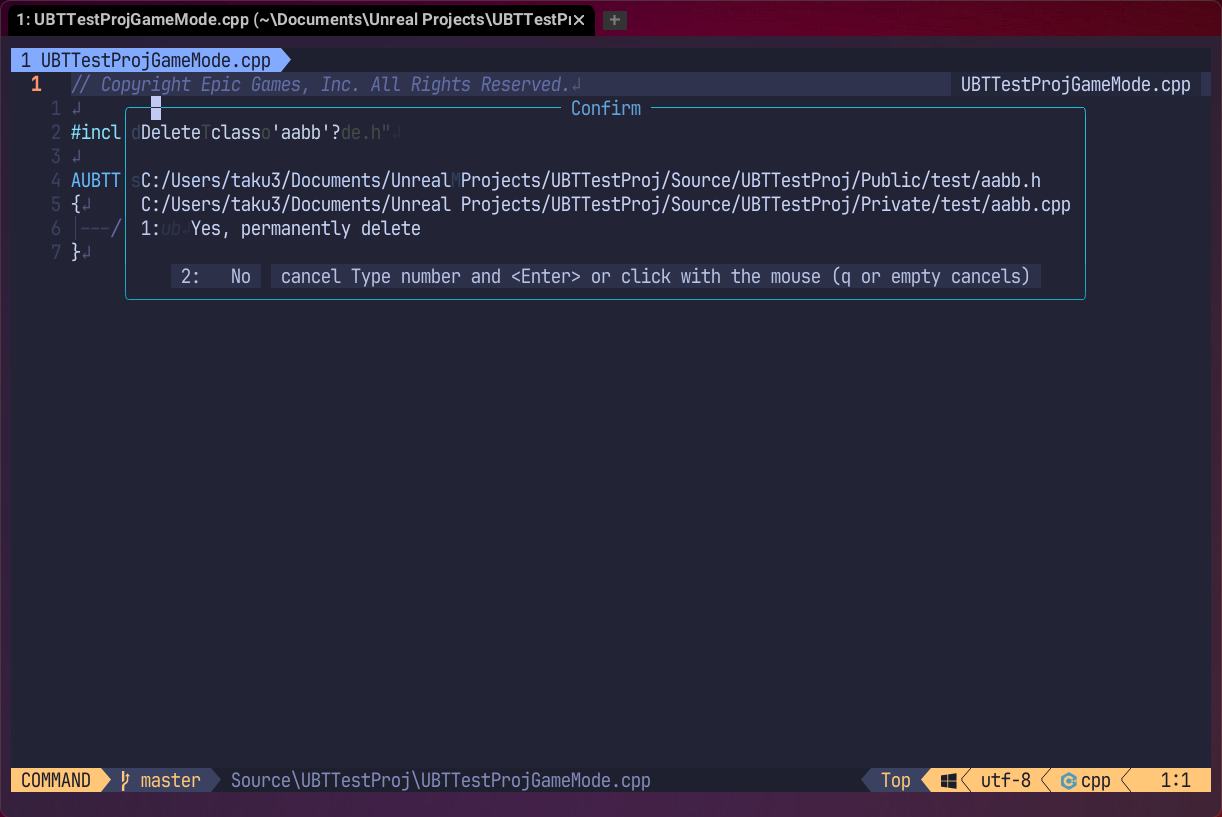Click 'cancel' in the Confirm dialog
This screenshot has height=817, width=1222.
311,276
